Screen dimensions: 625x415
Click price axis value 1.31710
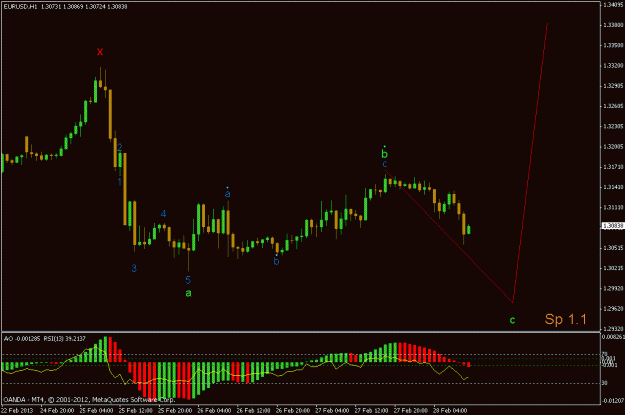pyautogui.click(x=613, y=167)
